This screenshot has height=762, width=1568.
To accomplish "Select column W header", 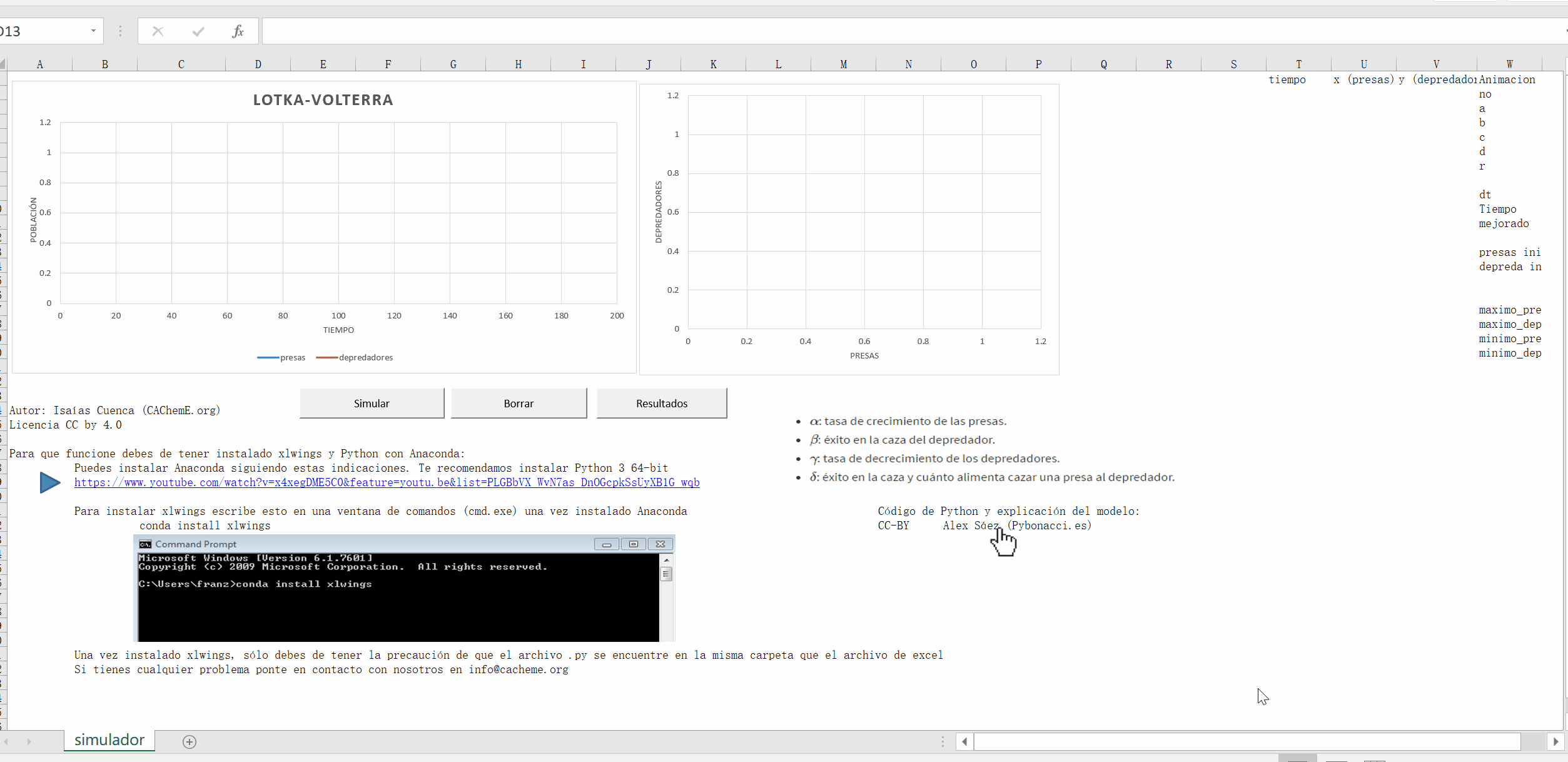I will click(1509, 64).
